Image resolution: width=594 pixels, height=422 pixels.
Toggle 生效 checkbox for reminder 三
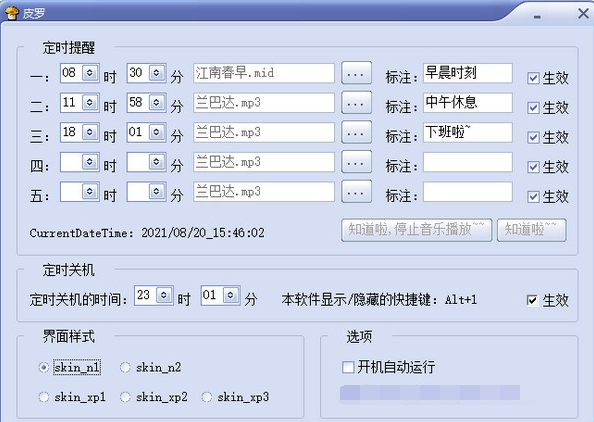tap(533, 137)
